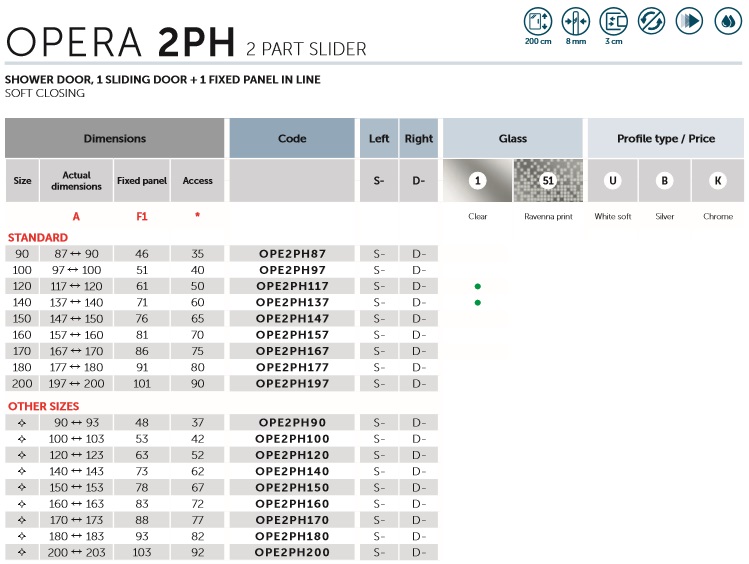This screenshot has height=564, width=749.
Task: Click product code OPE2PH200
Action: click(x=292, y=552)
